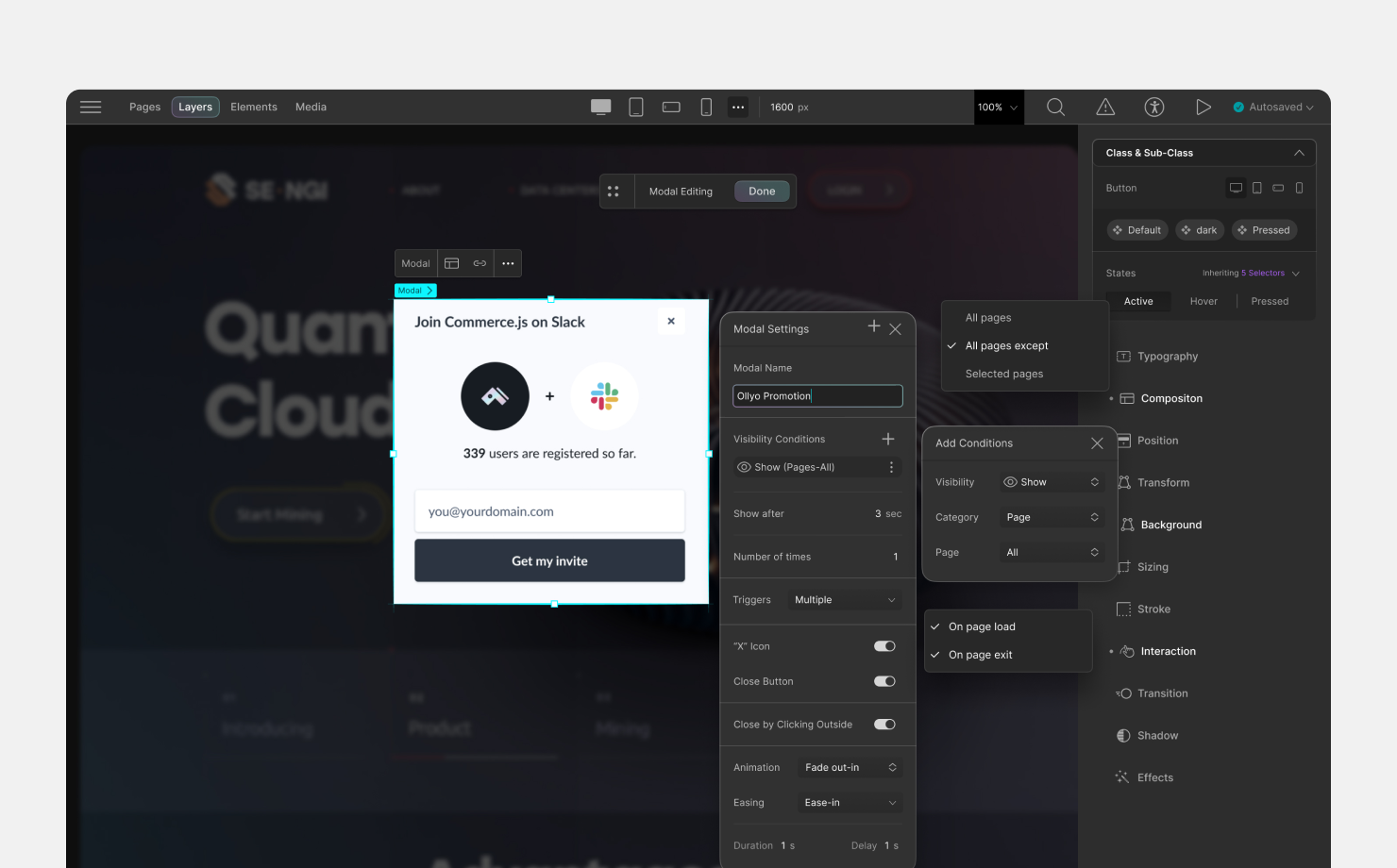Open the hamburger menu icon

[x=91, y=107]
